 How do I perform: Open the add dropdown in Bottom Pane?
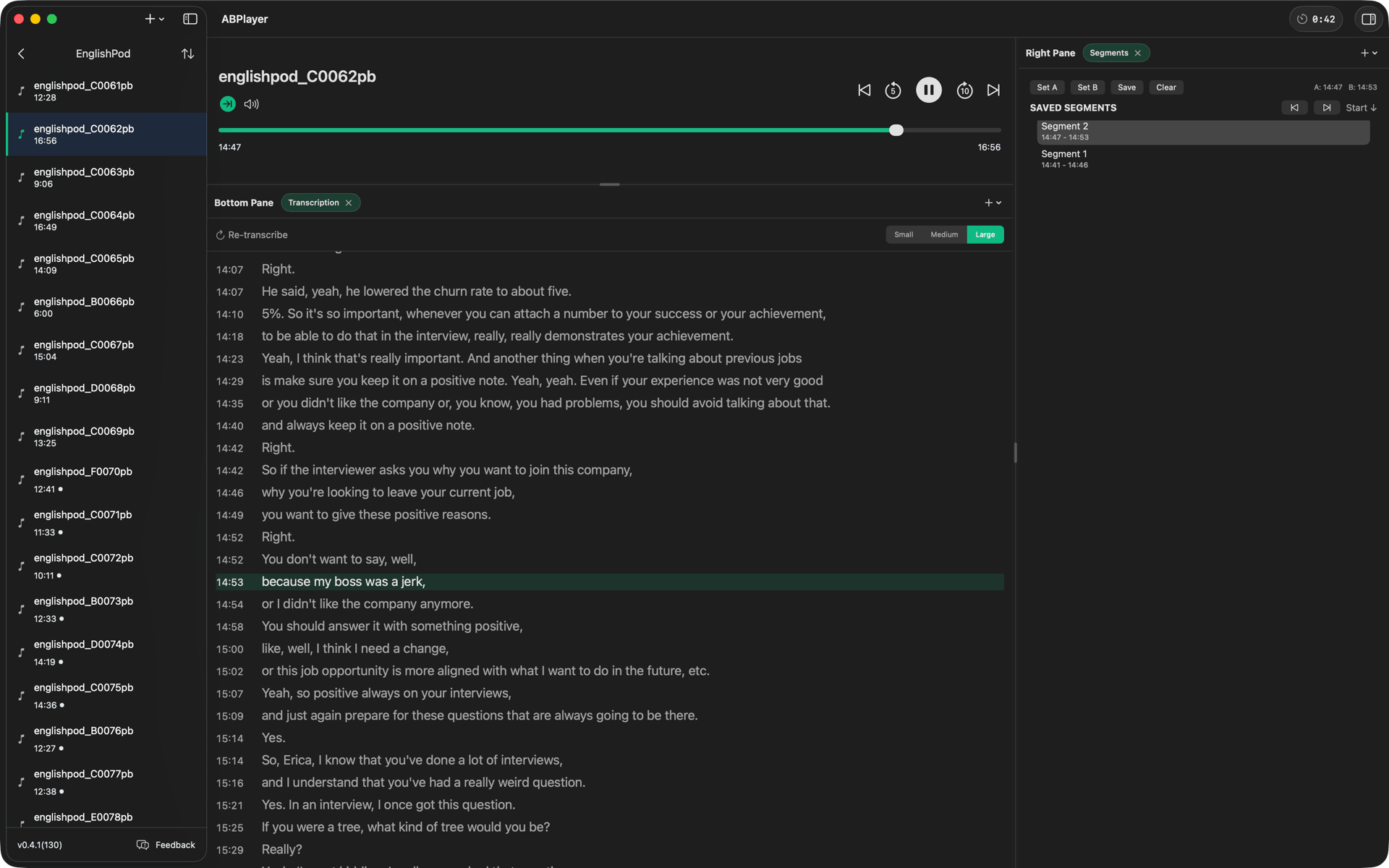click(993, 203)
